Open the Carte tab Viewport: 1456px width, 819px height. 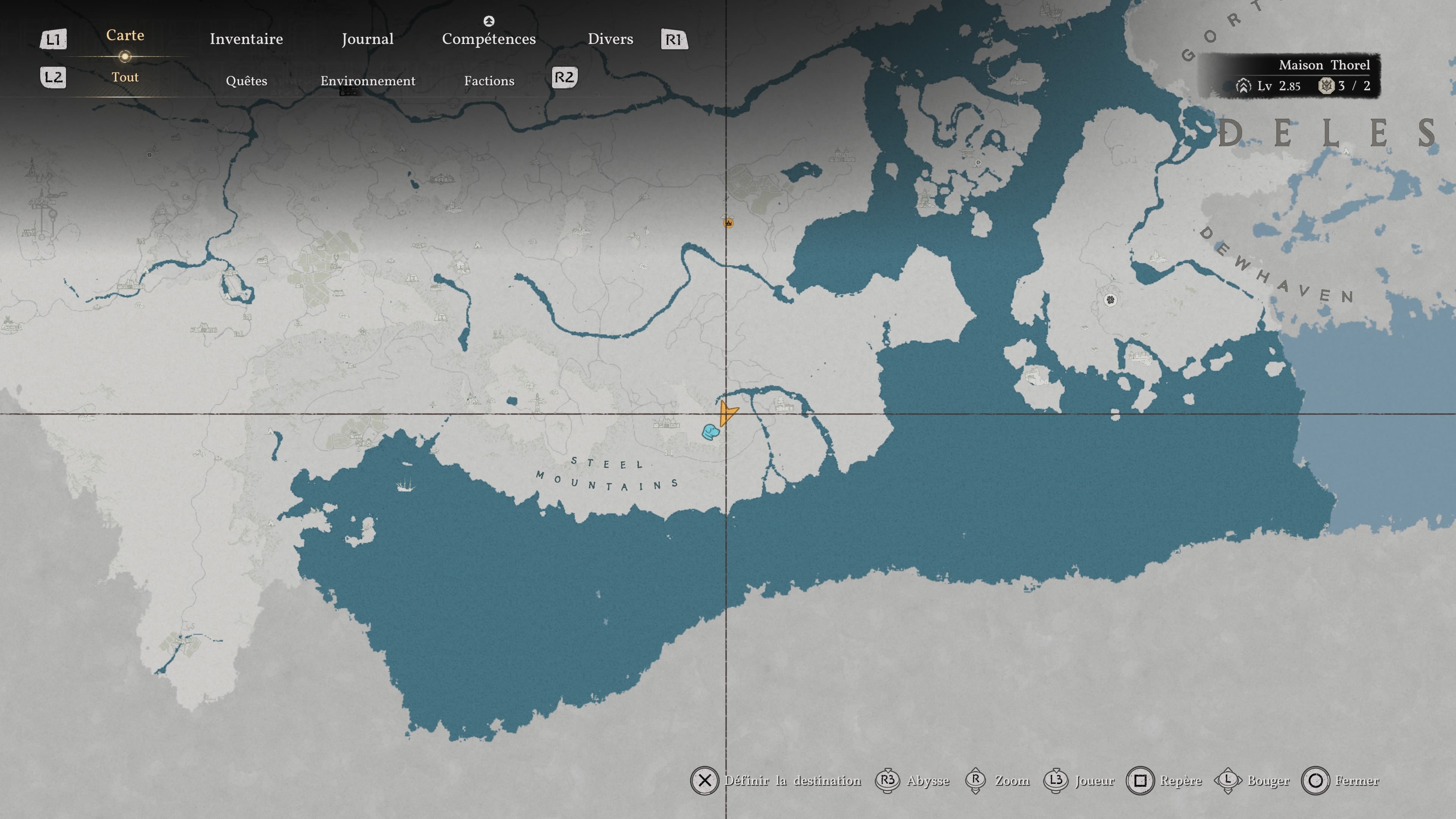(125, 35)
